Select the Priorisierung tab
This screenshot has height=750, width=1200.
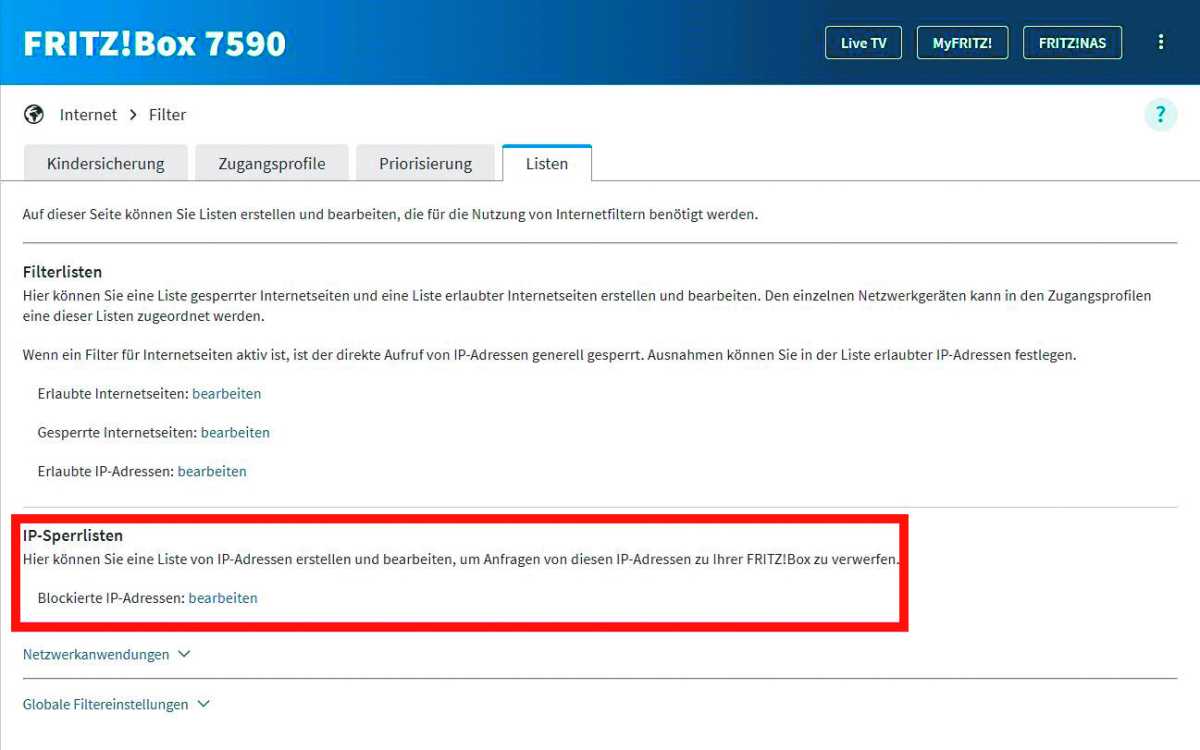[425, 164]
